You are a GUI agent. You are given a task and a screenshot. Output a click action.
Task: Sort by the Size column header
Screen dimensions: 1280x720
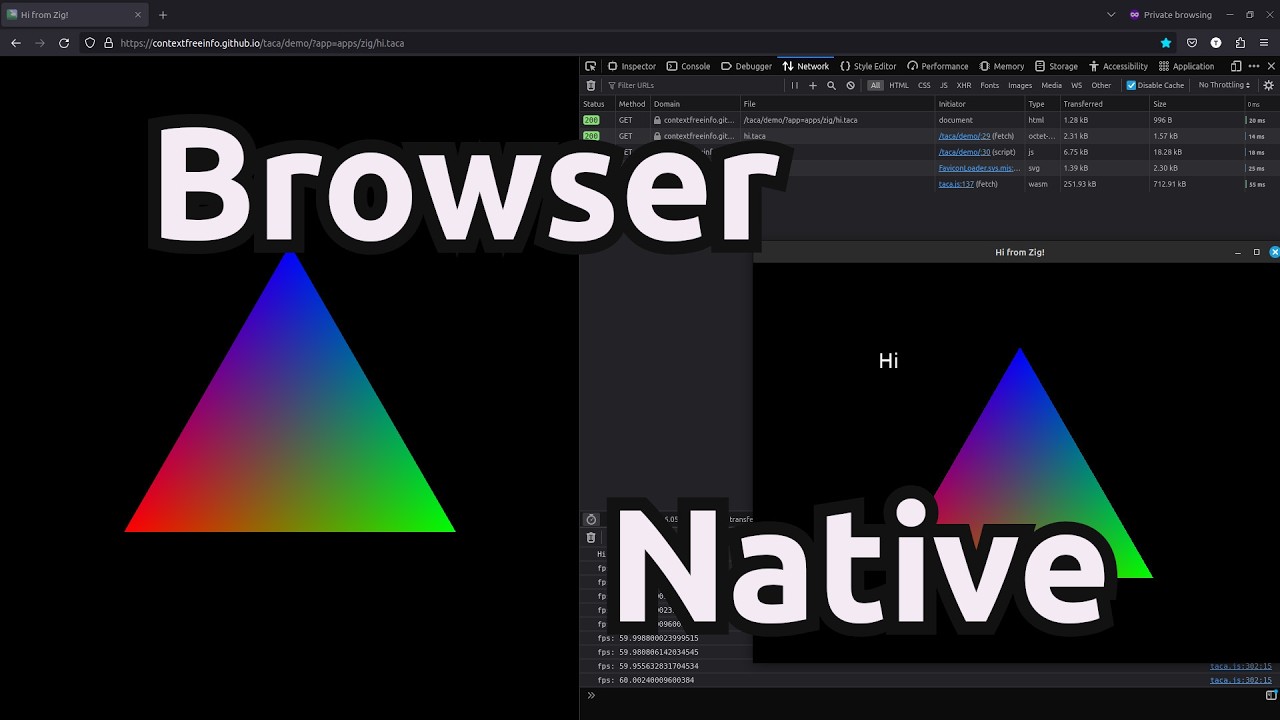click(1196, 104)
